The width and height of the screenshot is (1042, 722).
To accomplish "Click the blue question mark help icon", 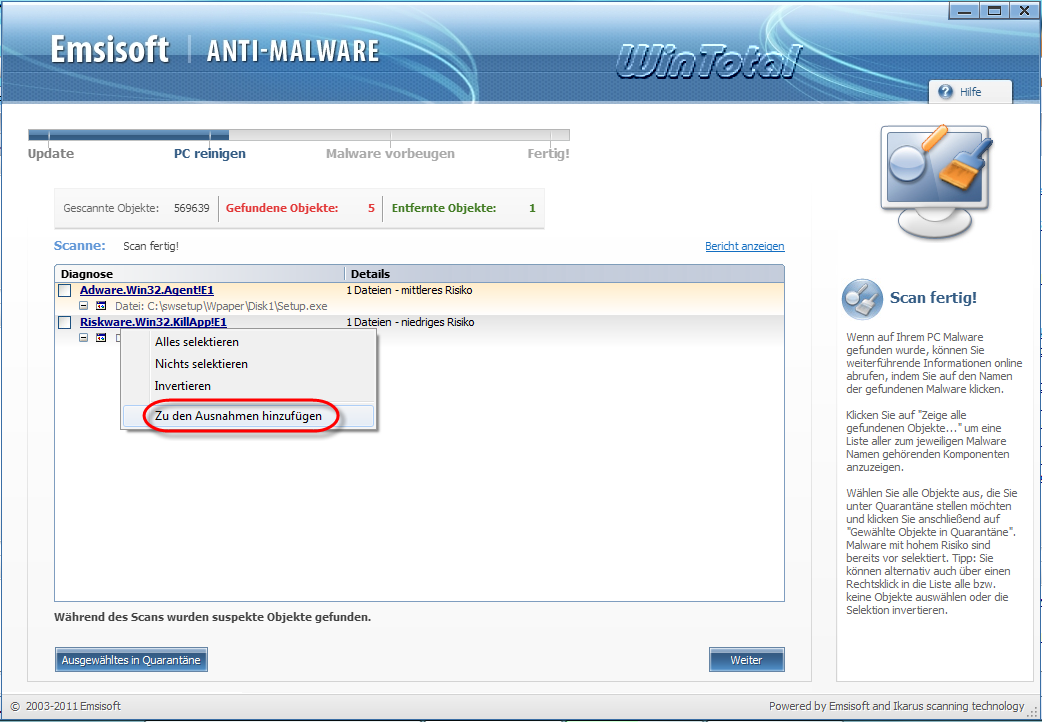I will [x=945, y=92].
